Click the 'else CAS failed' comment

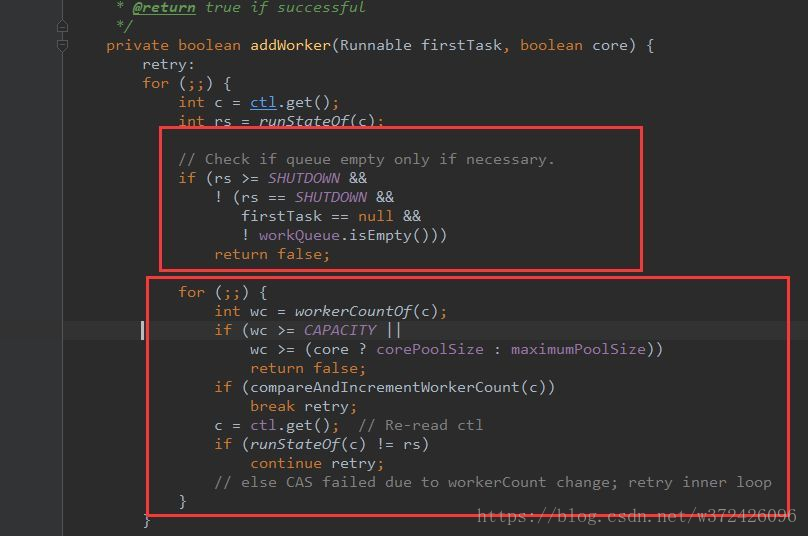tap(493, 482)
